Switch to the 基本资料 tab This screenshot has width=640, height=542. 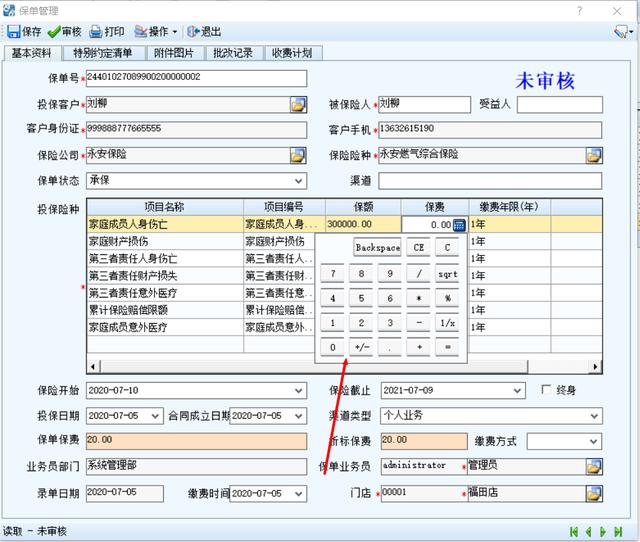(x=31, y=53)
